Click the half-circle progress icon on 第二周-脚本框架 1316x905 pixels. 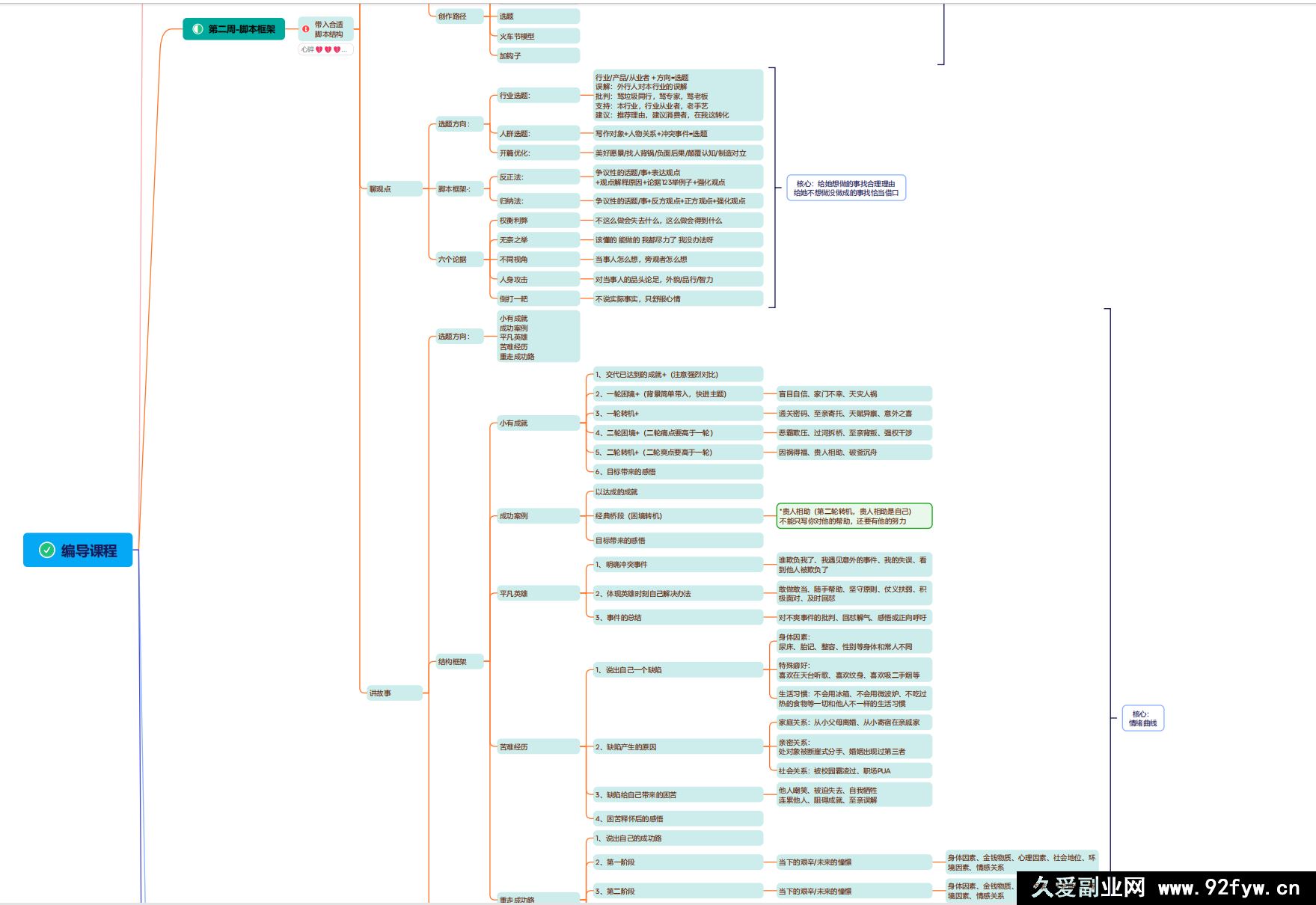[x=198, y=29]
